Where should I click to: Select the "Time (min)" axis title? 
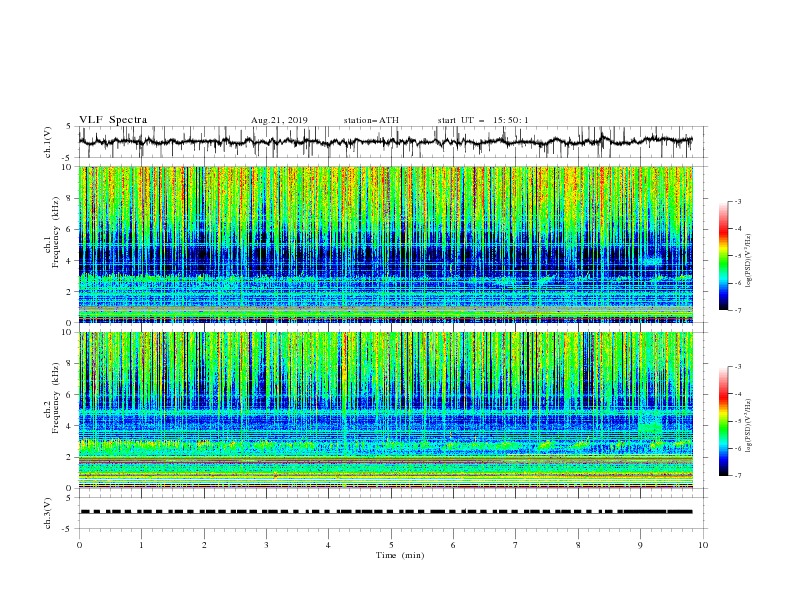click(x=400, y=555)
